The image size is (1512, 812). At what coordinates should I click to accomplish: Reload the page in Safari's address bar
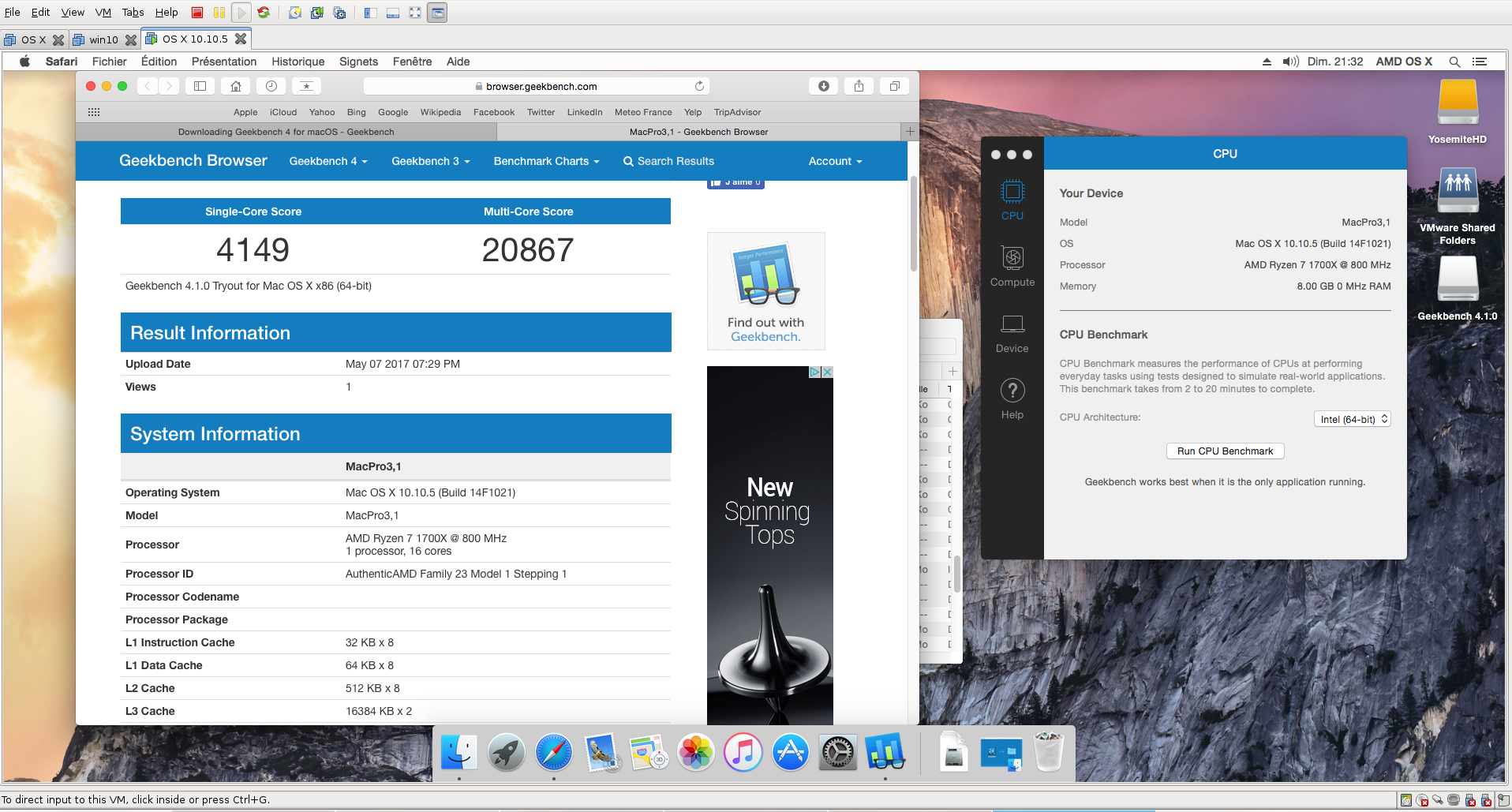[699, 86]
